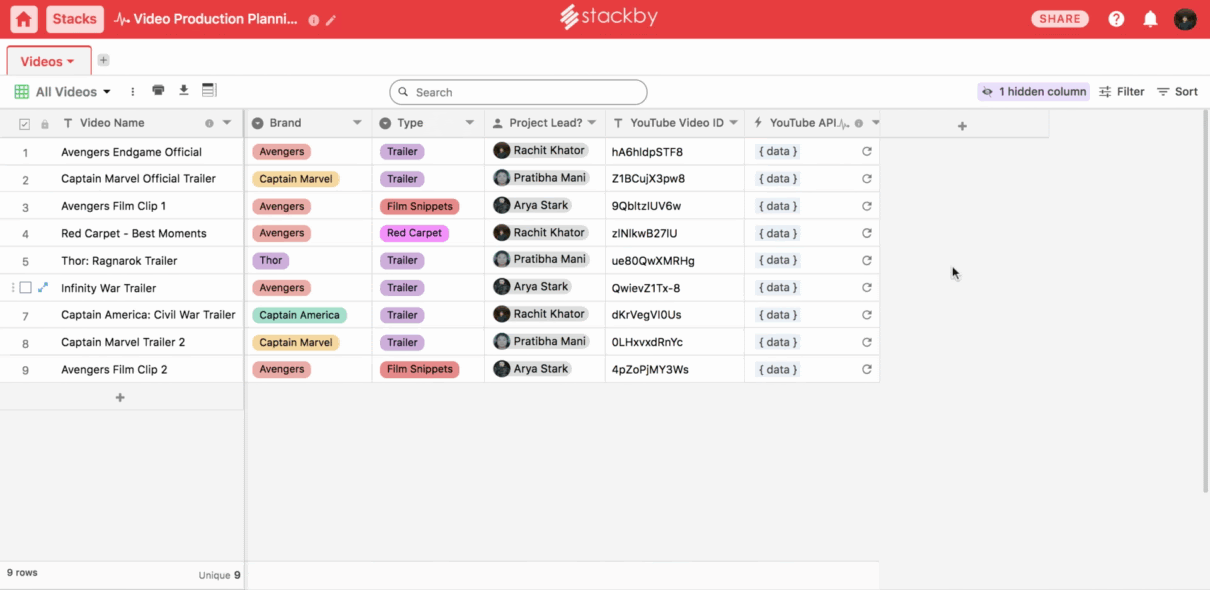Add a new column with plus icon
This screenshot has width=1210, height=590.
(x=962, y=126)
